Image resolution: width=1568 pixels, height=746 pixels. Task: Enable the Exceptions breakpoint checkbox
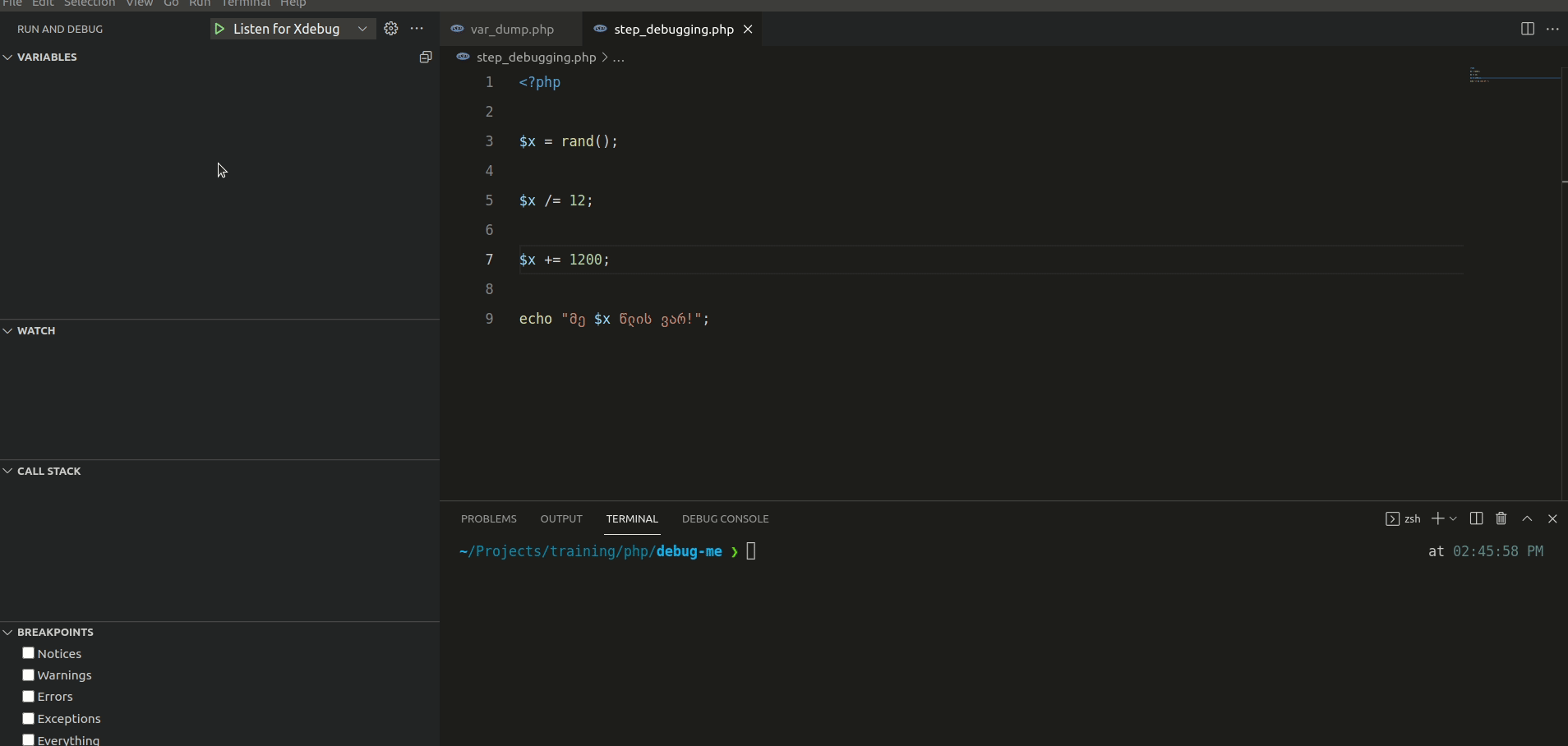click(28, 717)
